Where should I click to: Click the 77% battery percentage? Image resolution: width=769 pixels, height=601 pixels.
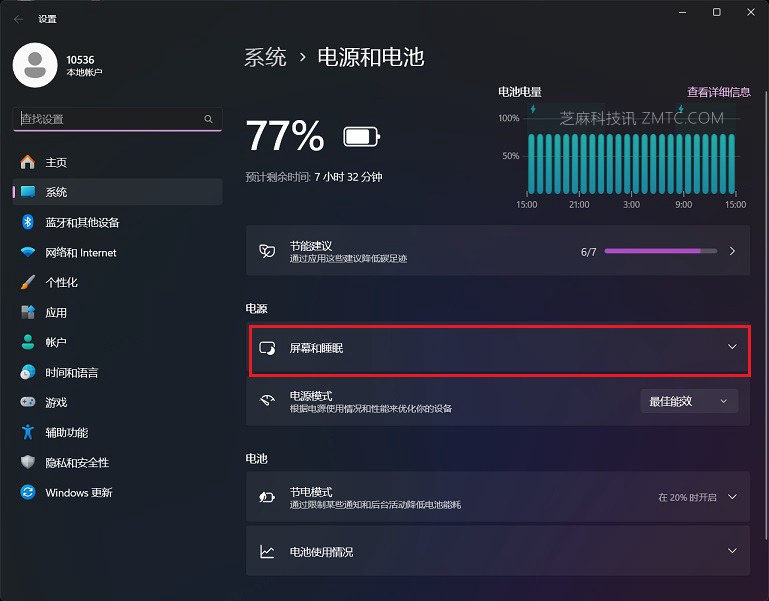click(285, 136)
